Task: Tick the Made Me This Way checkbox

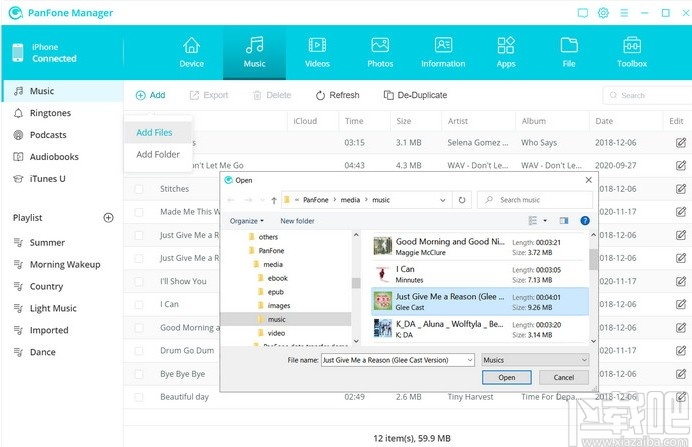Action: [139, 212]
